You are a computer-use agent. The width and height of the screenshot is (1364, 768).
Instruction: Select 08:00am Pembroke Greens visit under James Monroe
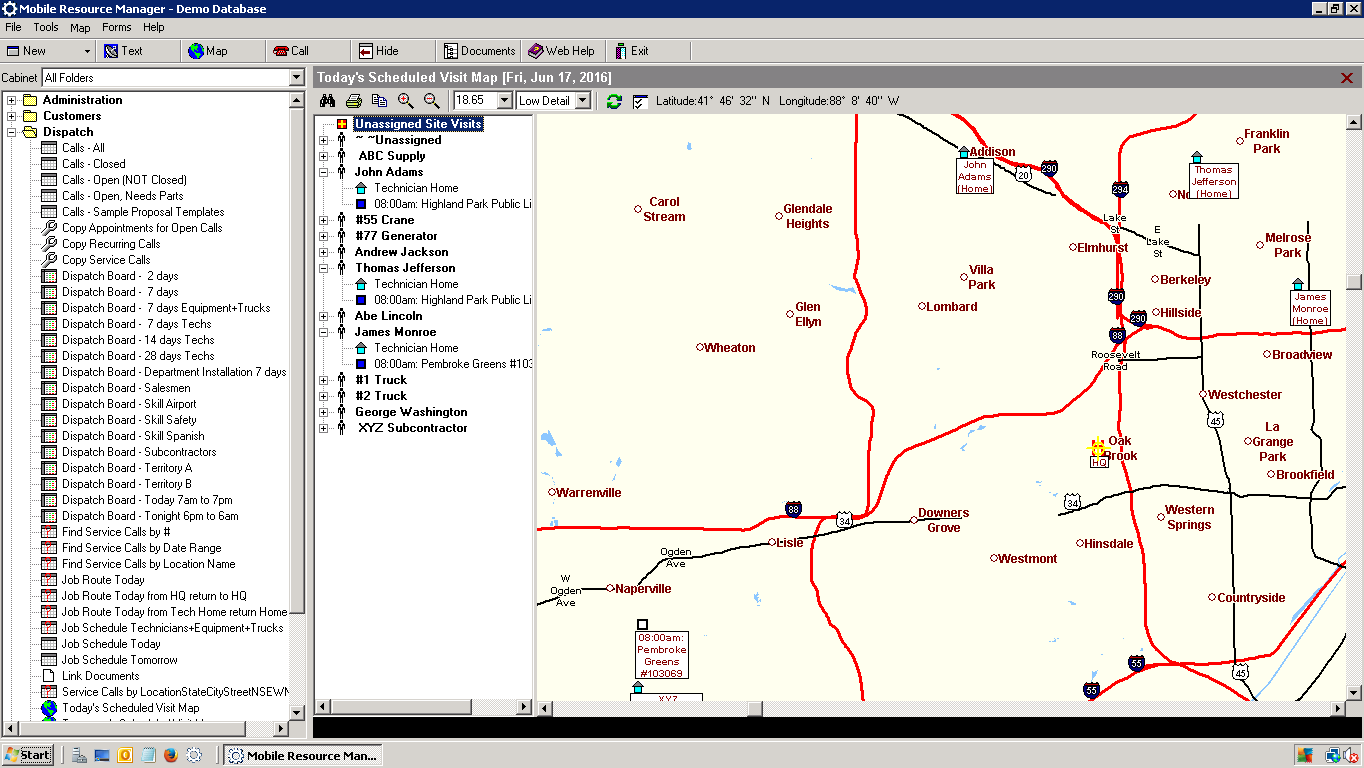tap(453, 364)
